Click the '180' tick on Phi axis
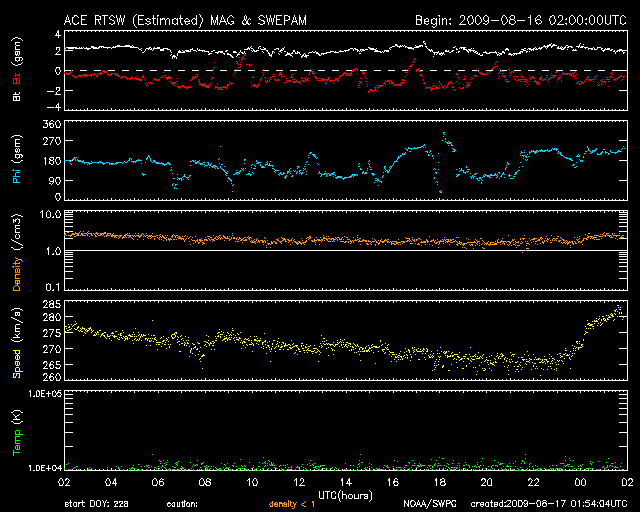640x512 pixels. [52, 161]
